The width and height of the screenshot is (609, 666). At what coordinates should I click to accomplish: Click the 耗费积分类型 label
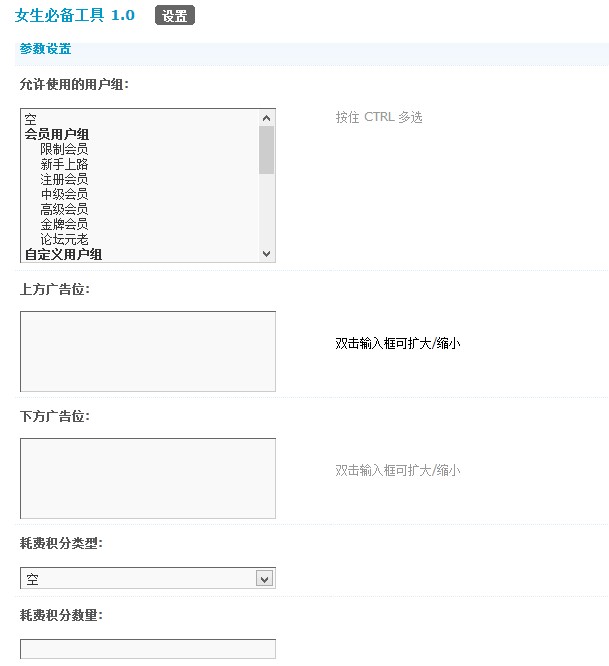point(61,543)
